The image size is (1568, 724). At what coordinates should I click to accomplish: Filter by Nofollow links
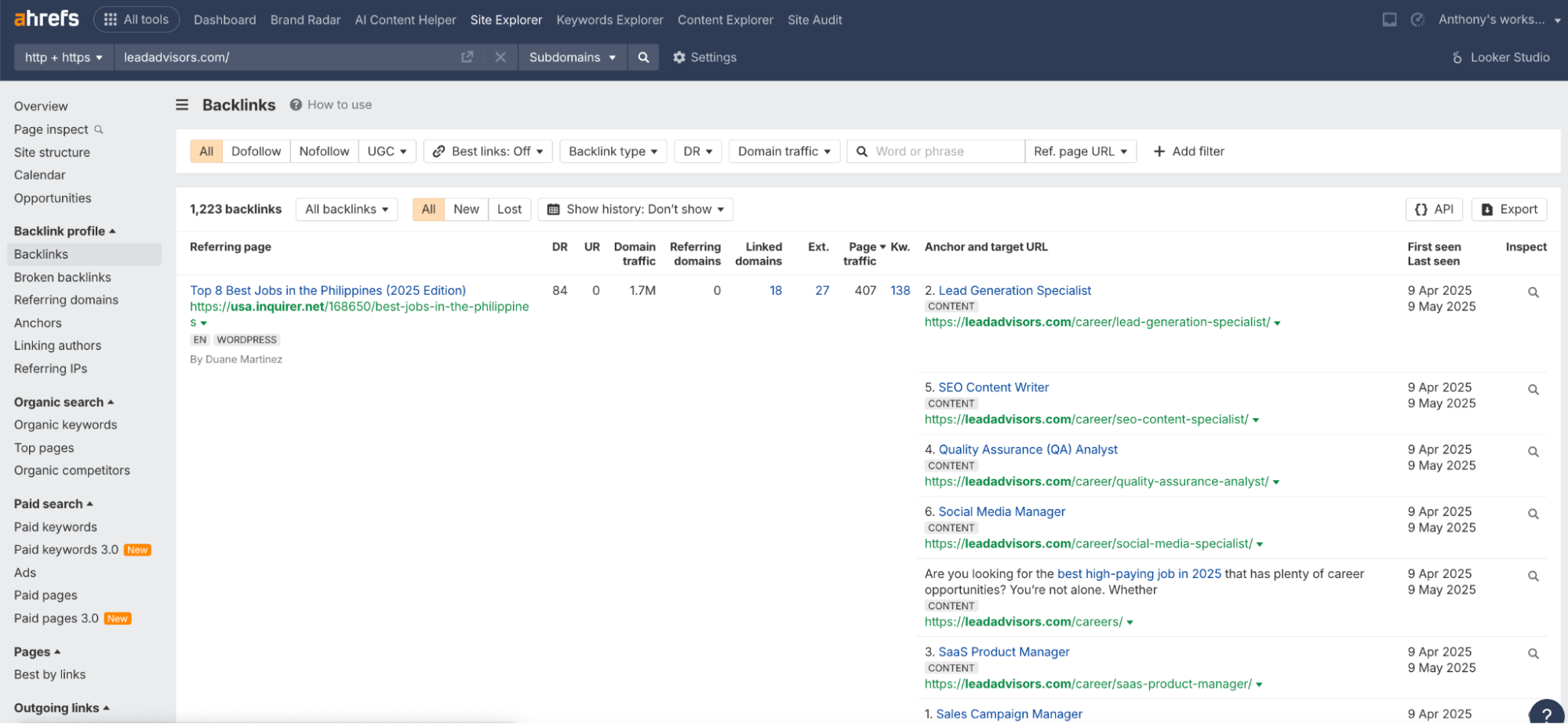(x=324, y=151)
